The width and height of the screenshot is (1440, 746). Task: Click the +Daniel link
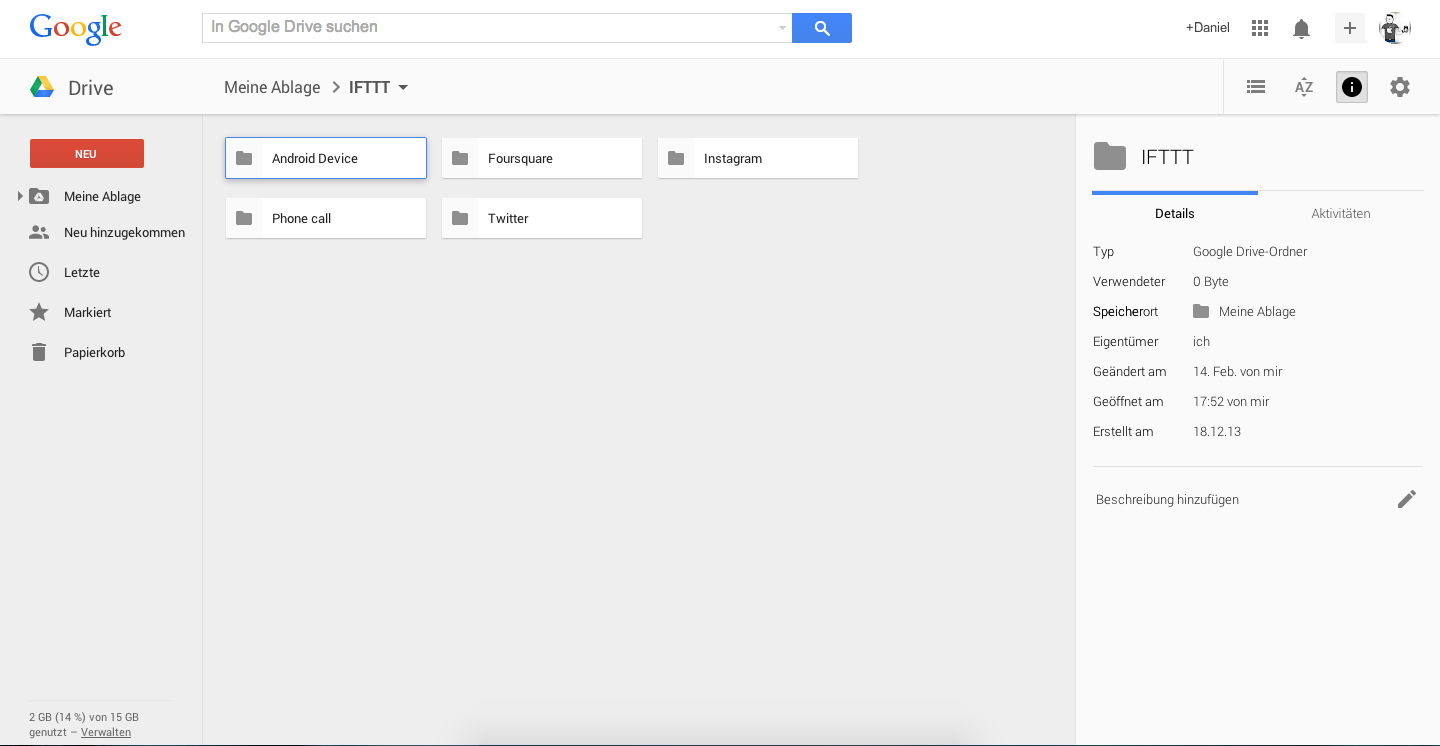(1208, 28)
